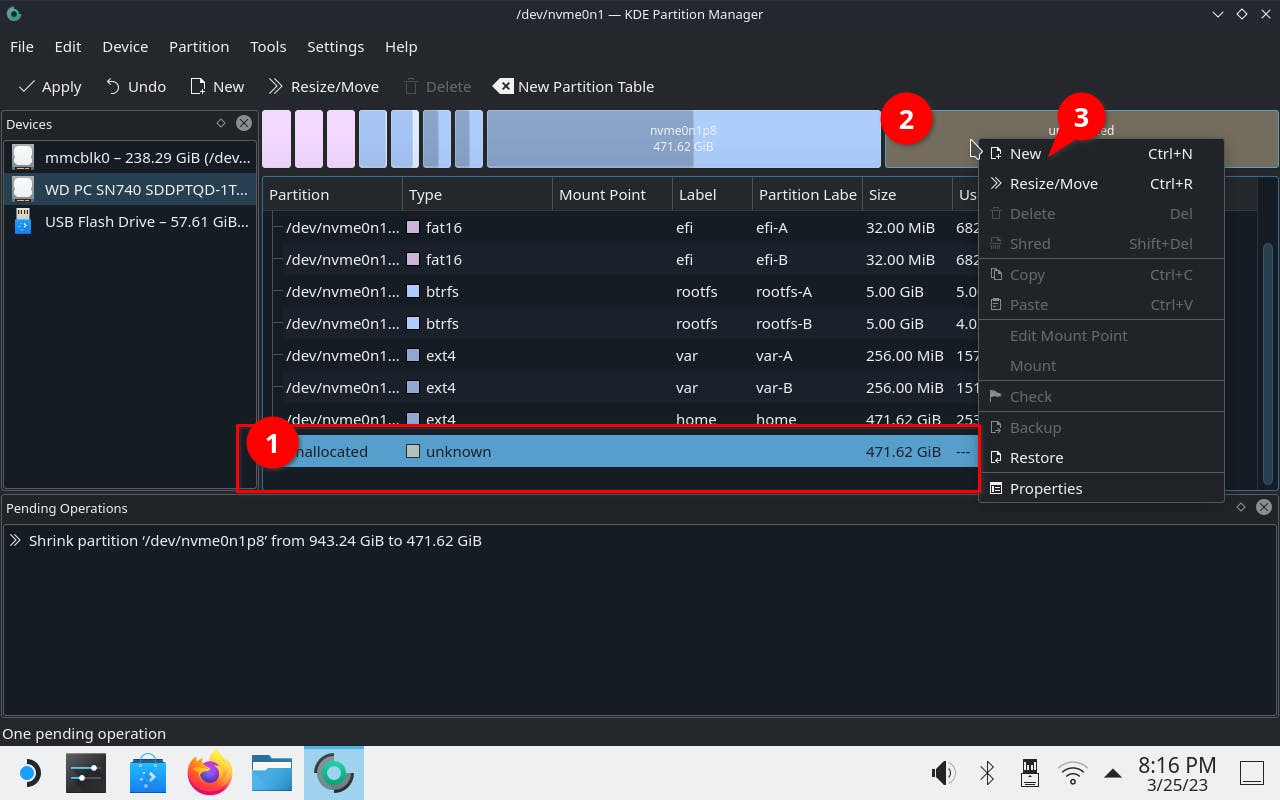
Task: Float the Devices panel
Action: [x=221, y=123]
